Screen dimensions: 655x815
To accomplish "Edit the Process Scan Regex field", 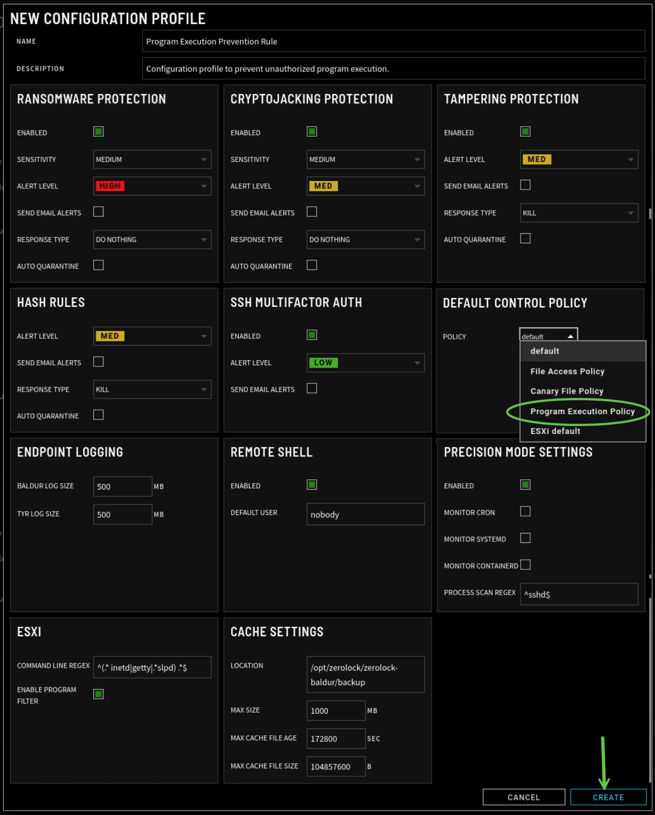I will tap(579, 594).
